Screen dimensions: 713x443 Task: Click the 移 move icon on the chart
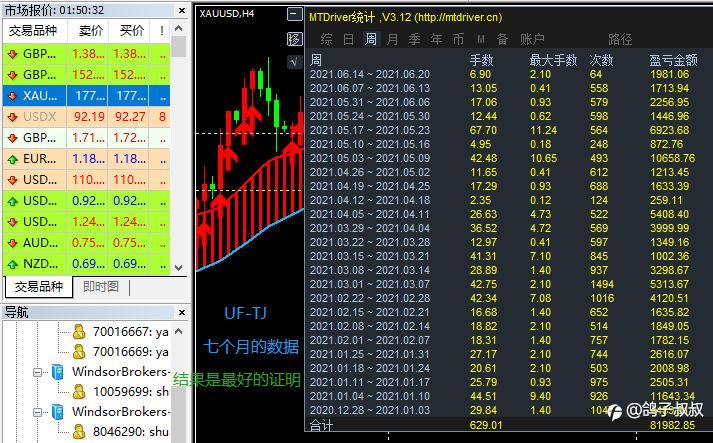point(294,39)
